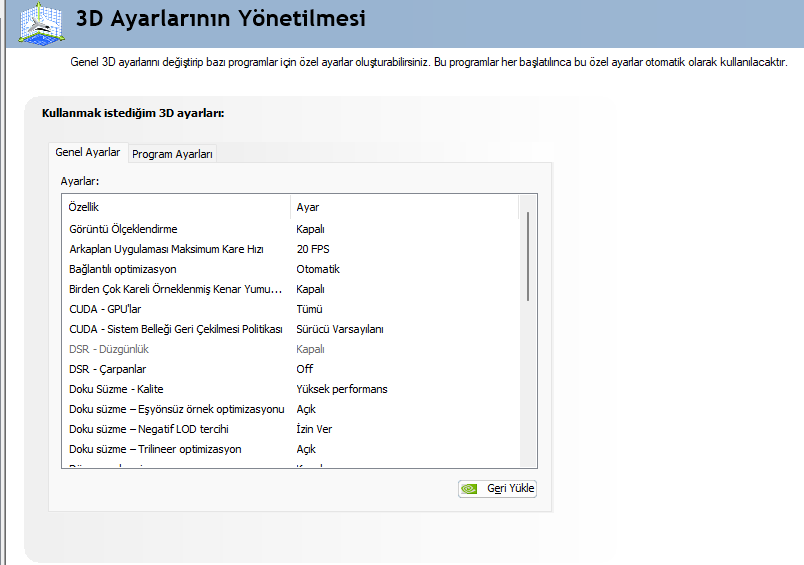Open the Otomatik value dropdown
804x565 pixels.
[318, 269]
